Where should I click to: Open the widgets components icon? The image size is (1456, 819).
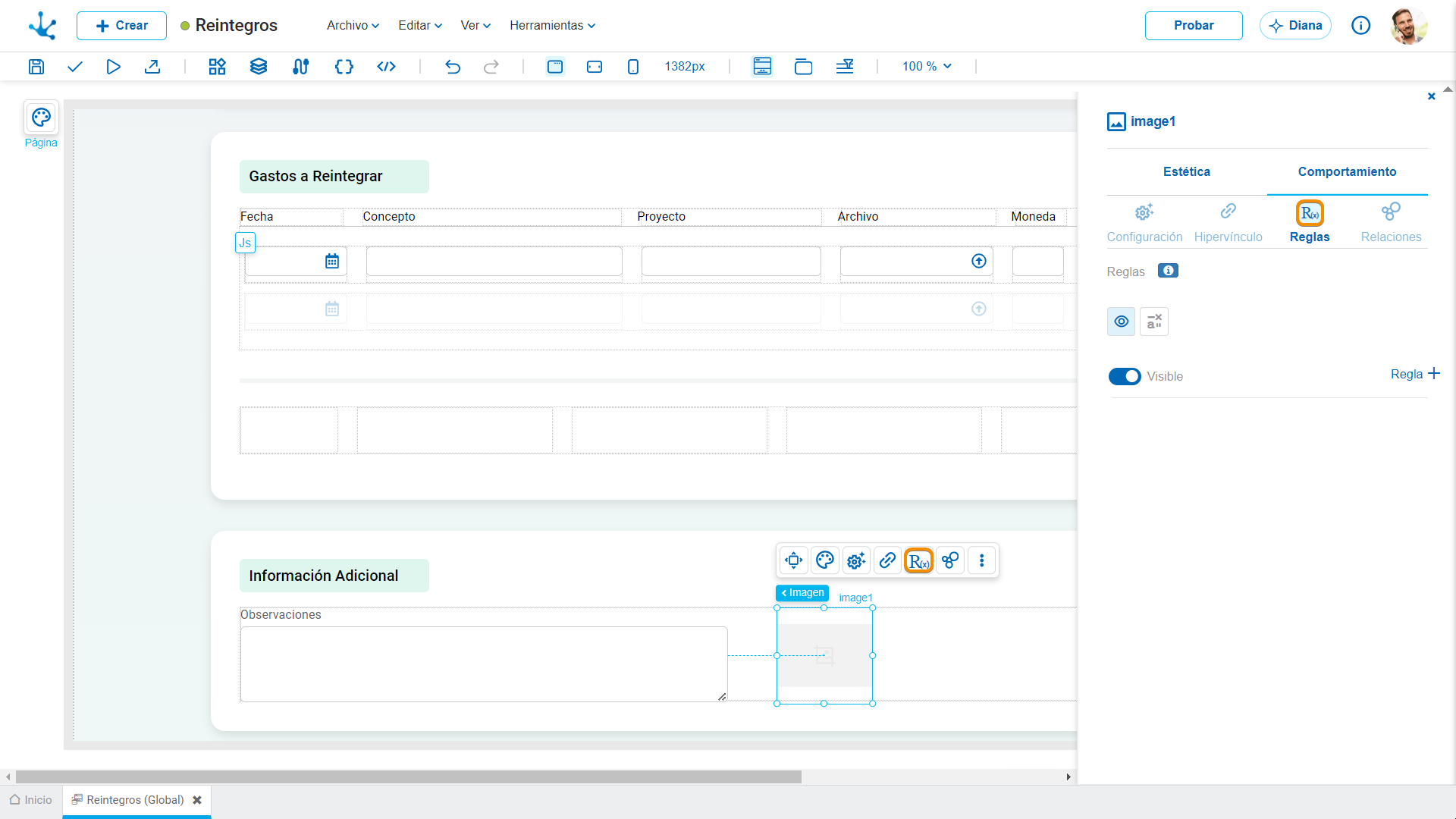click(x=218, y=67)
